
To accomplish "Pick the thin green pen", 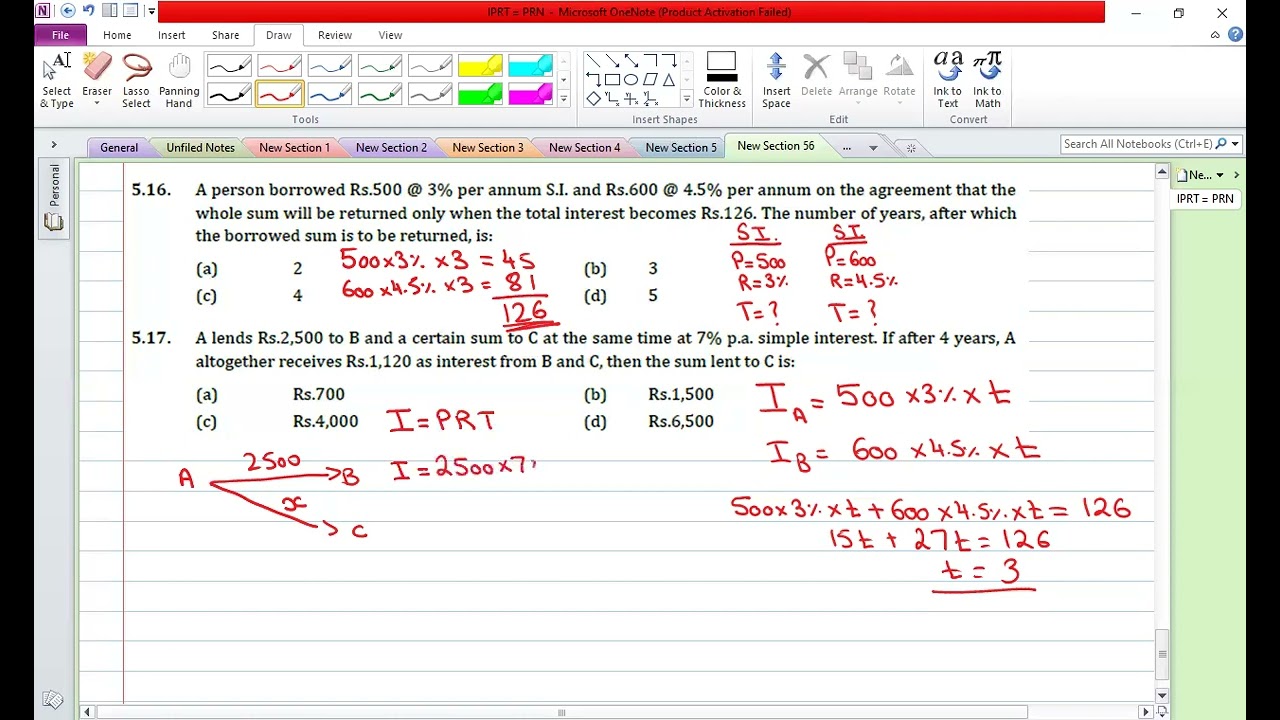I will coord(379,66).
